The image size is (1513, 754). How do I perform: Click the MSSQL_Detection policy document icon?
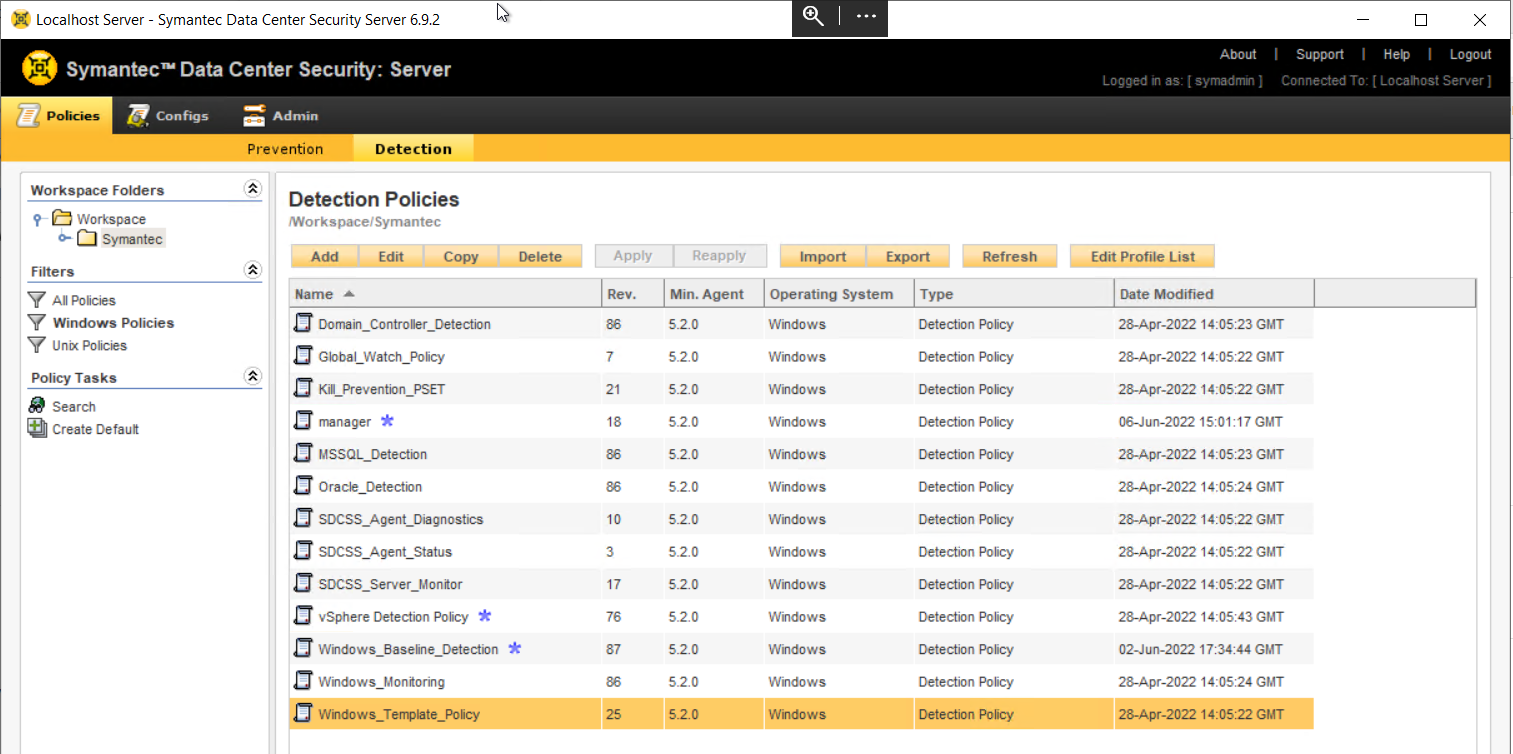pos(303,453)
